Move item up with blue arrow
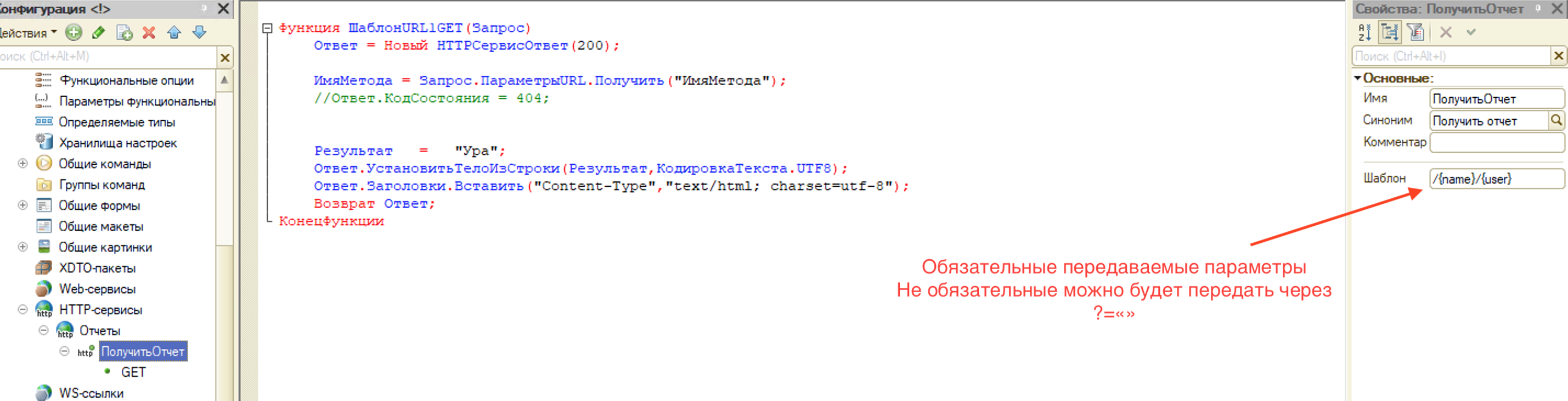The width and height of the screenshot is (1568, 401). click(174, 32)
